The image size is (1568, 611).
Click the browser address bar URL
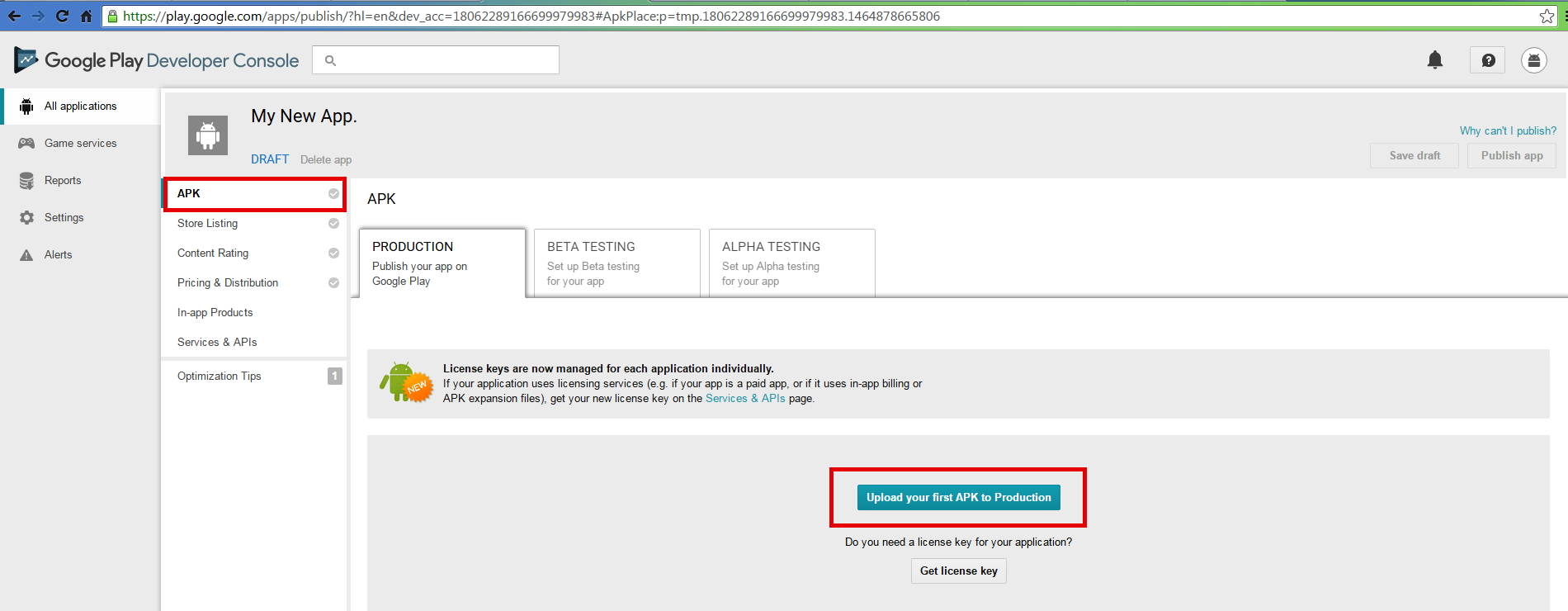pyautogui.click(x=531, y=16)
